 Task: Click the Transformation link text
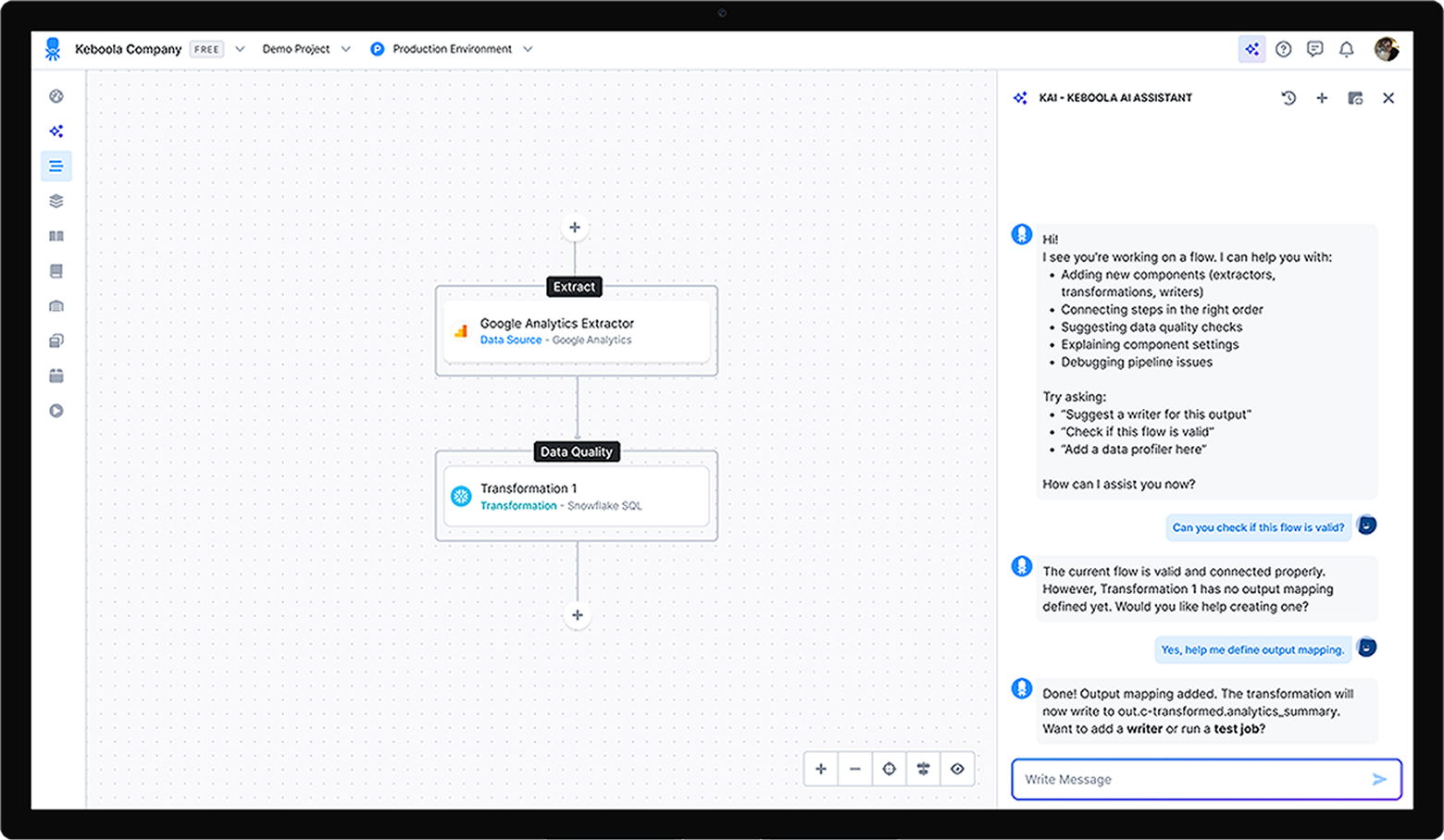[x=518, y=505]
